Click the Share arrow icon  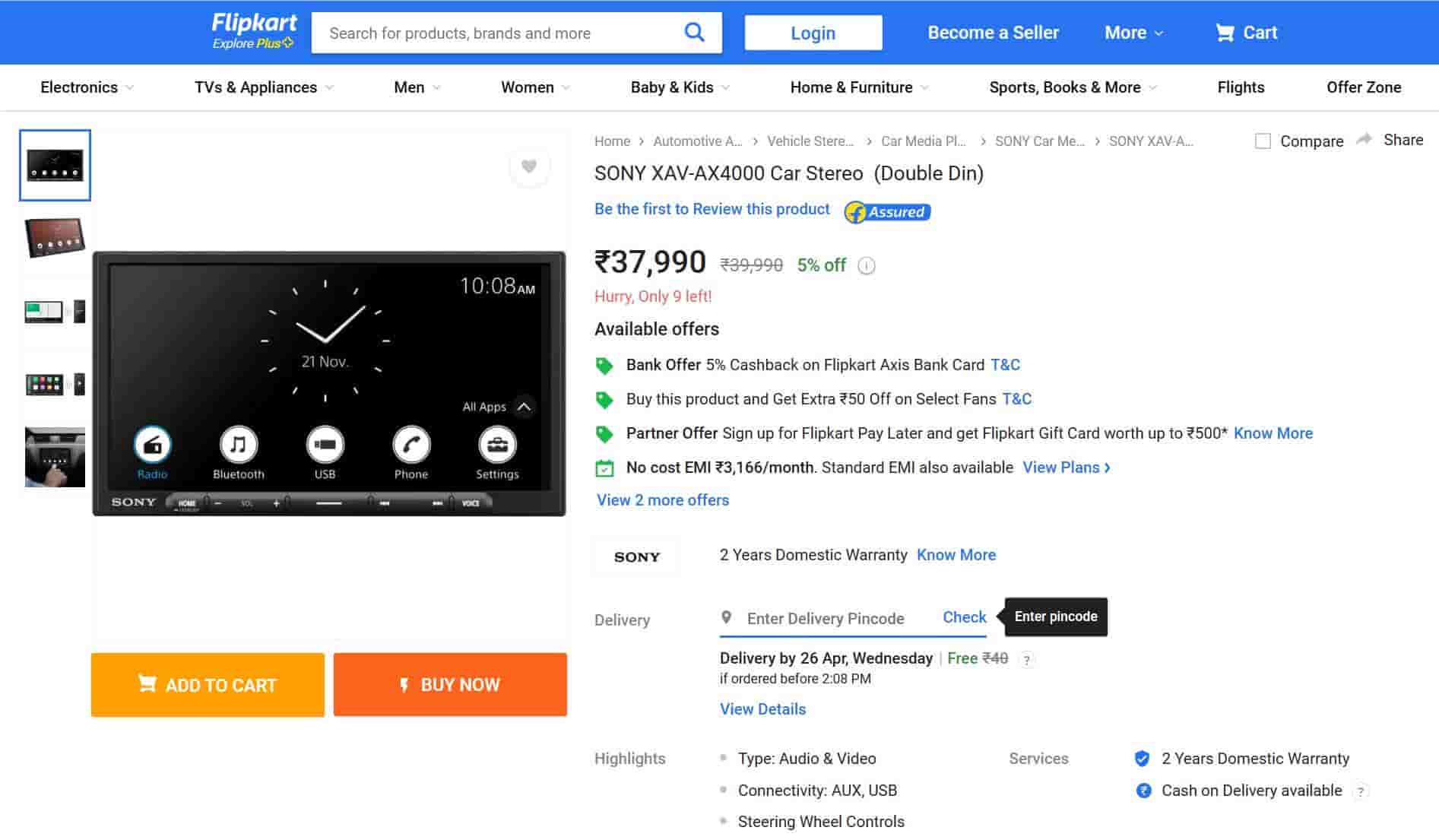point(1365,139)
